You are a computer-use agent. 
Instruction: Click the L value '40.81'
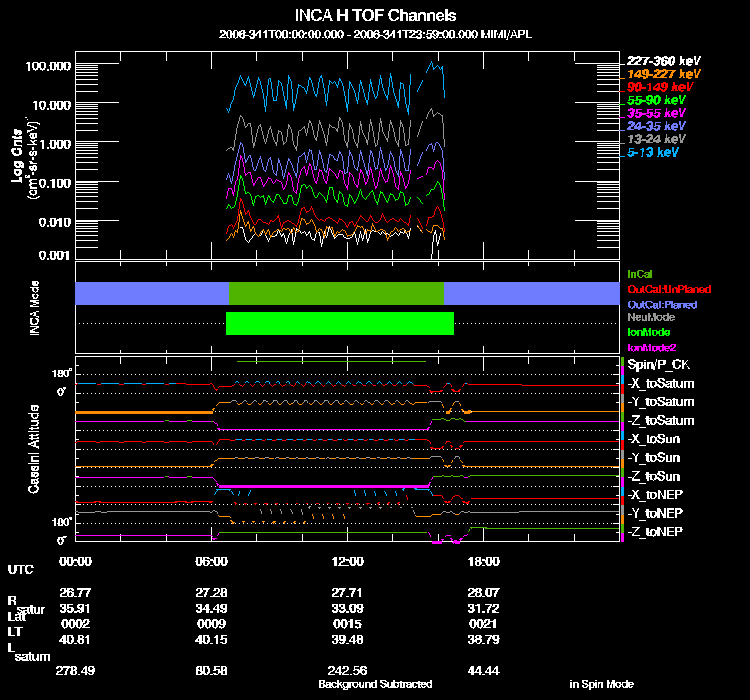(75, 640)
